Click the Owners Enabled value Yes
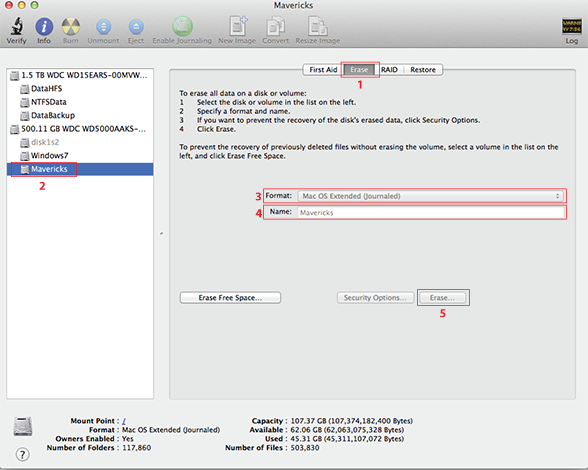Screen dimensions: 588x470 [128, 439]
